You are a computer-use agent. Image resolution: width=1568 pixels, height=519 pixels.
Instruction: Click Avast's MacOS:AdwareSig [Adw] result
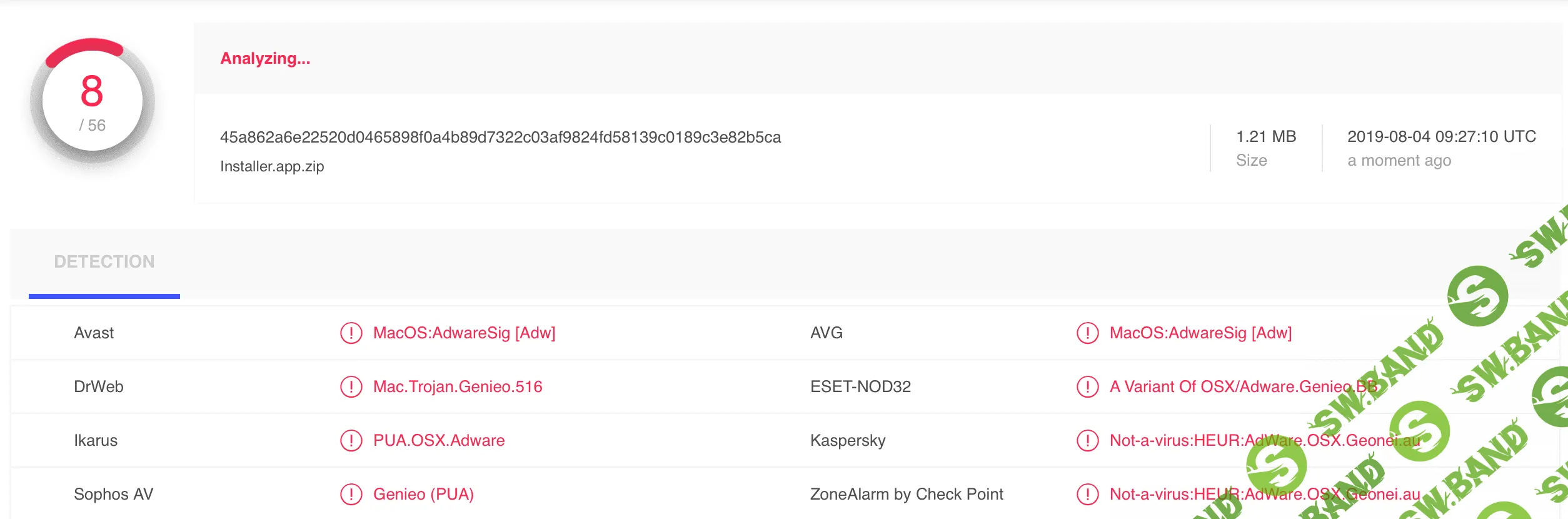pos(464,333)
